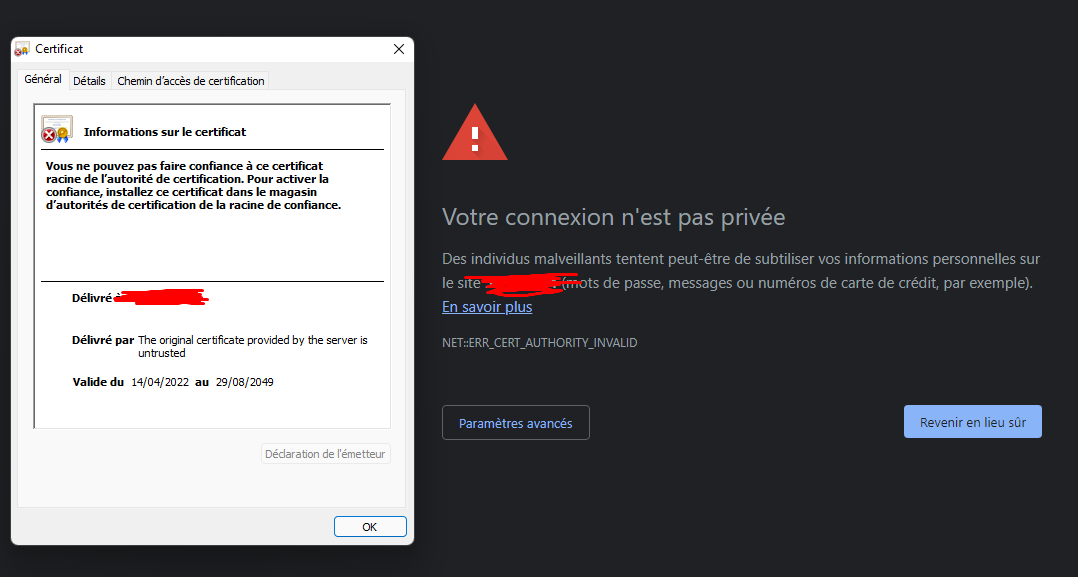
Task: Click the 14/04/2022 validity start date
Action: [x=159, y=382]
